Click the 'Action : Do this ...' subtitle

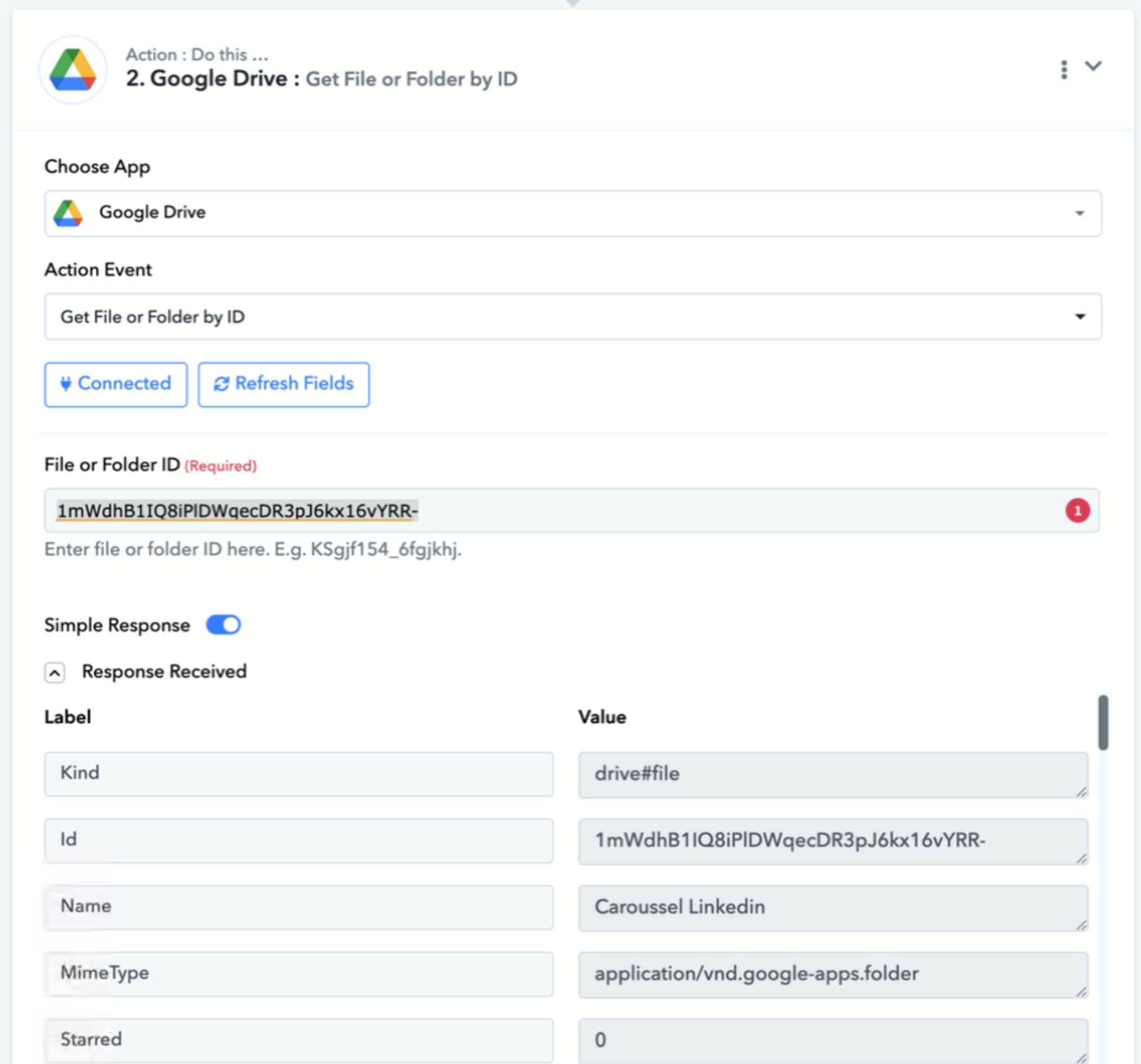(x=197, y=54)
